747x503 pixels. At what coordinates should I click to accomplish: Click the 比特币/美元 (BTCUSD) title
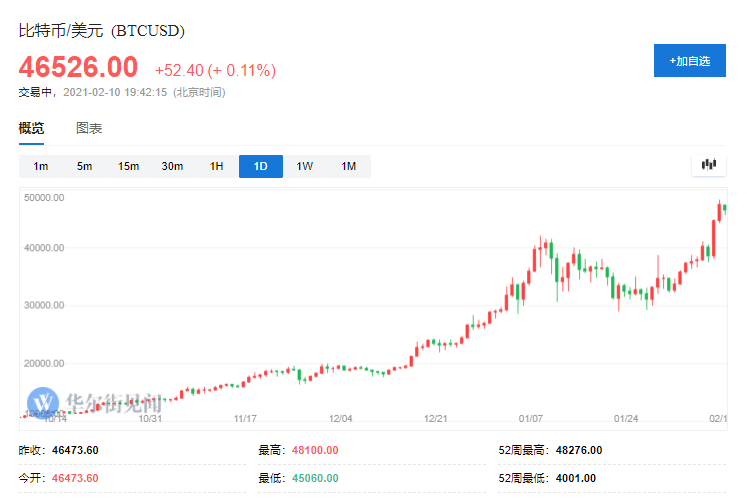[102, 31]
